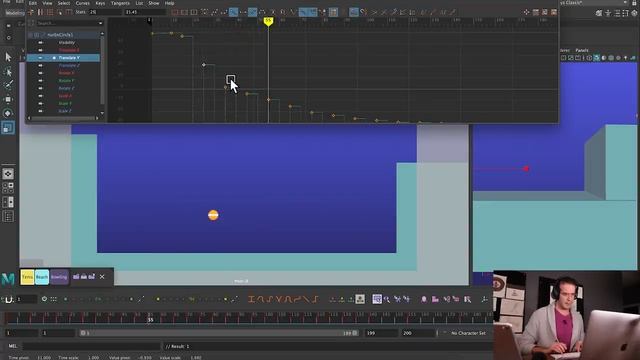Click outliner scroll right arrow
This screenshot has height=360, width=640.
click(x=97, y=118)
